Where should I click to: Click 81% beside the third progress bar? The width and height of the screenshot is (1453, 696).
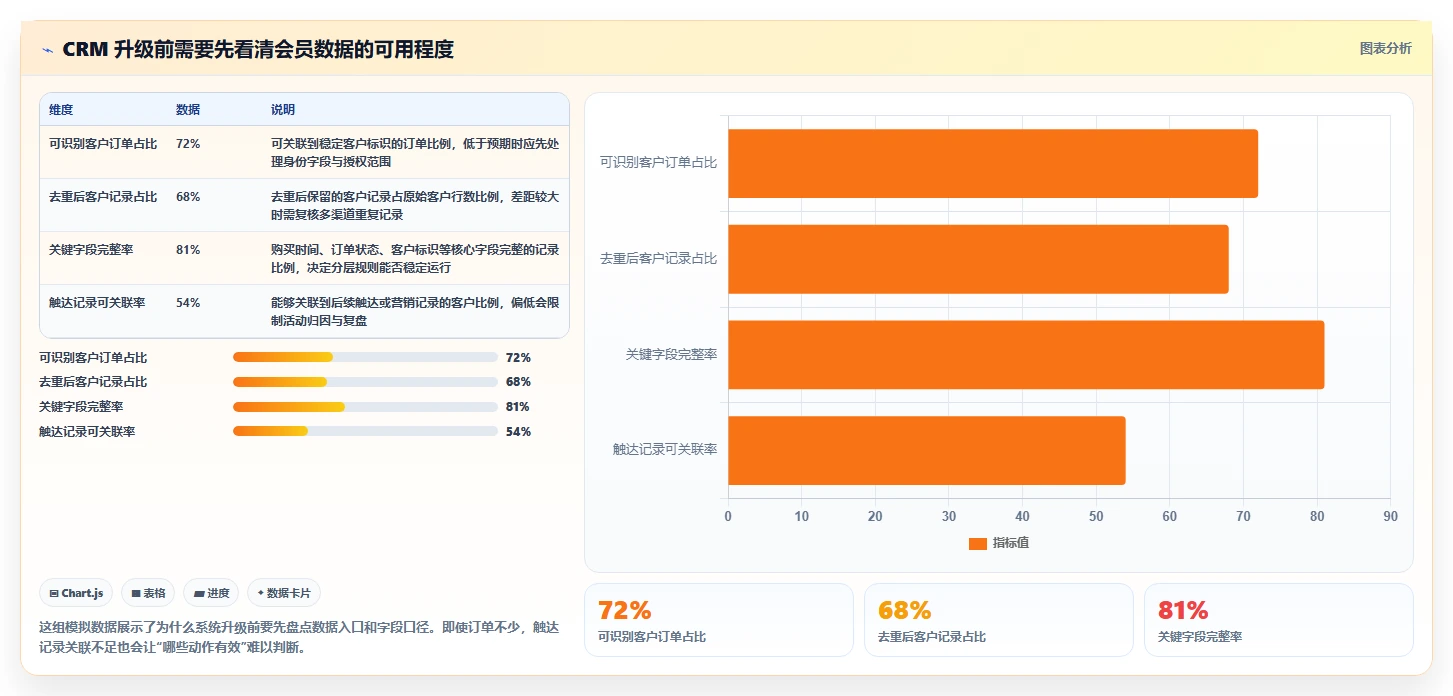518,407
